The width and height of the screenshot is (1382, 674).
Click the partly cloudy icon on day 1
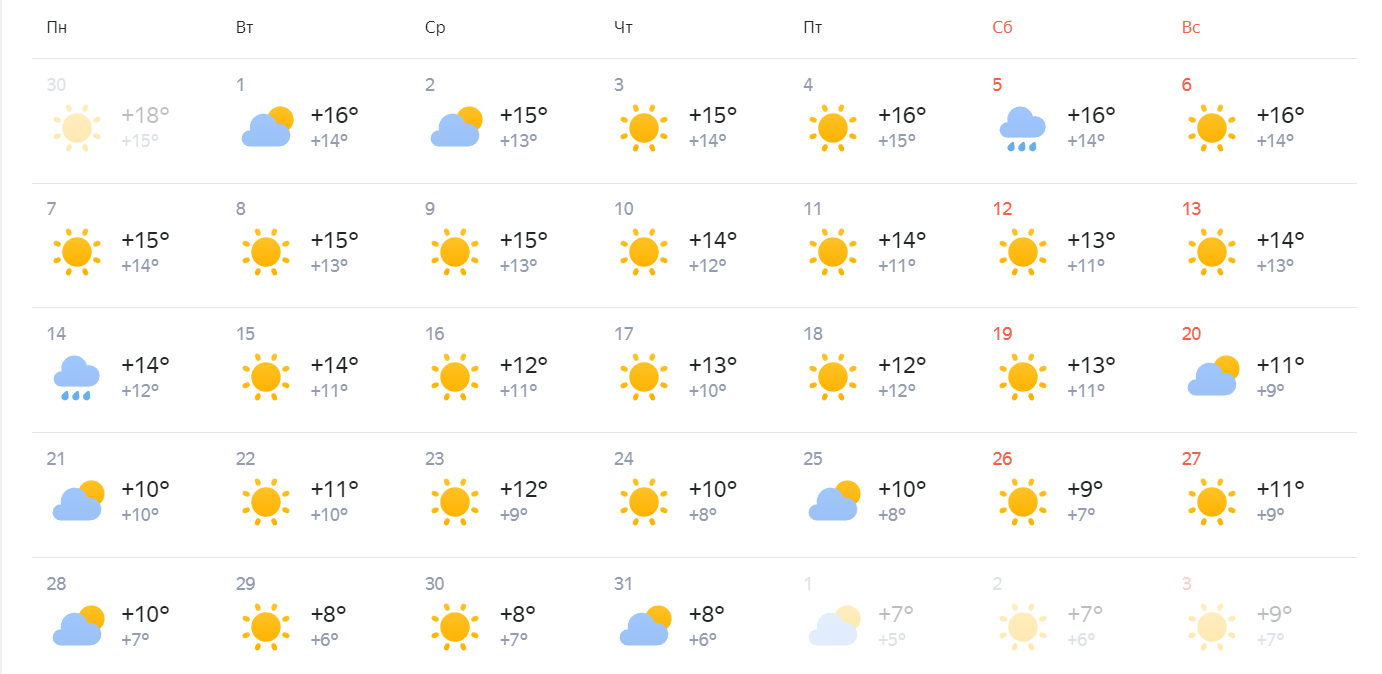(267, 127)
